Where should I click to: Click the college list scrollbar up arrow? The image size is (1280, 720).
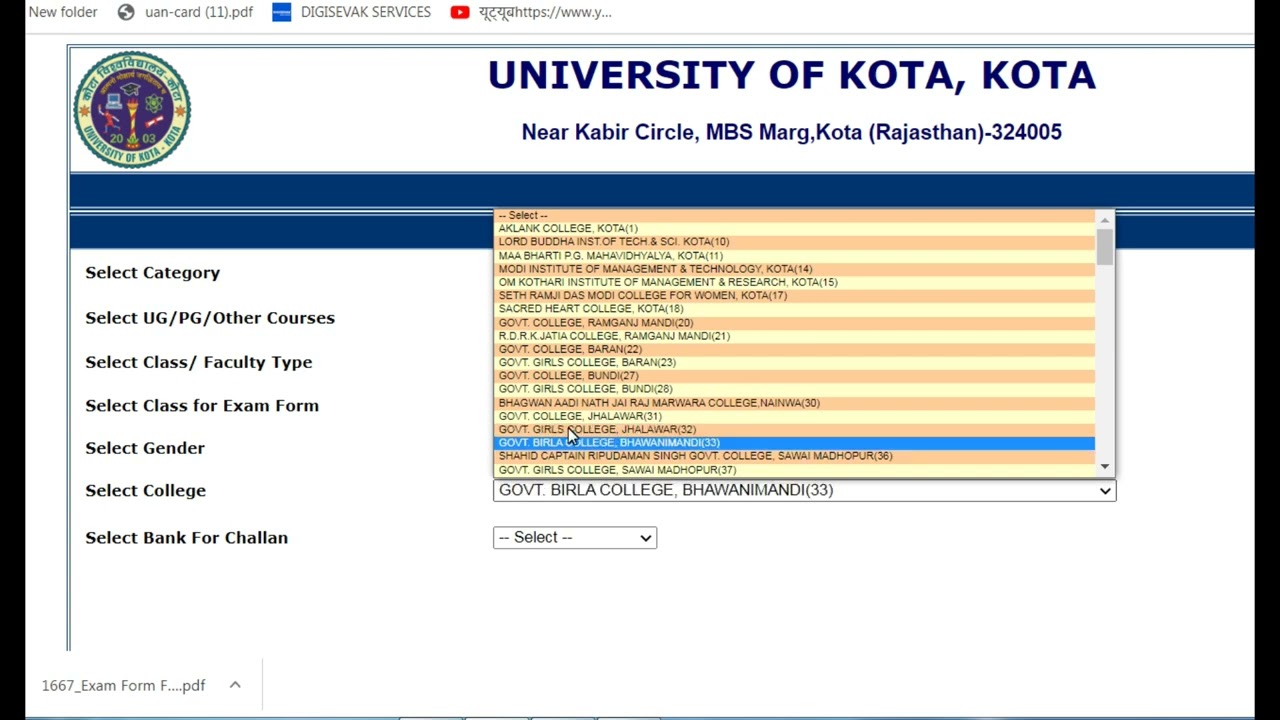click(1105, 220)
